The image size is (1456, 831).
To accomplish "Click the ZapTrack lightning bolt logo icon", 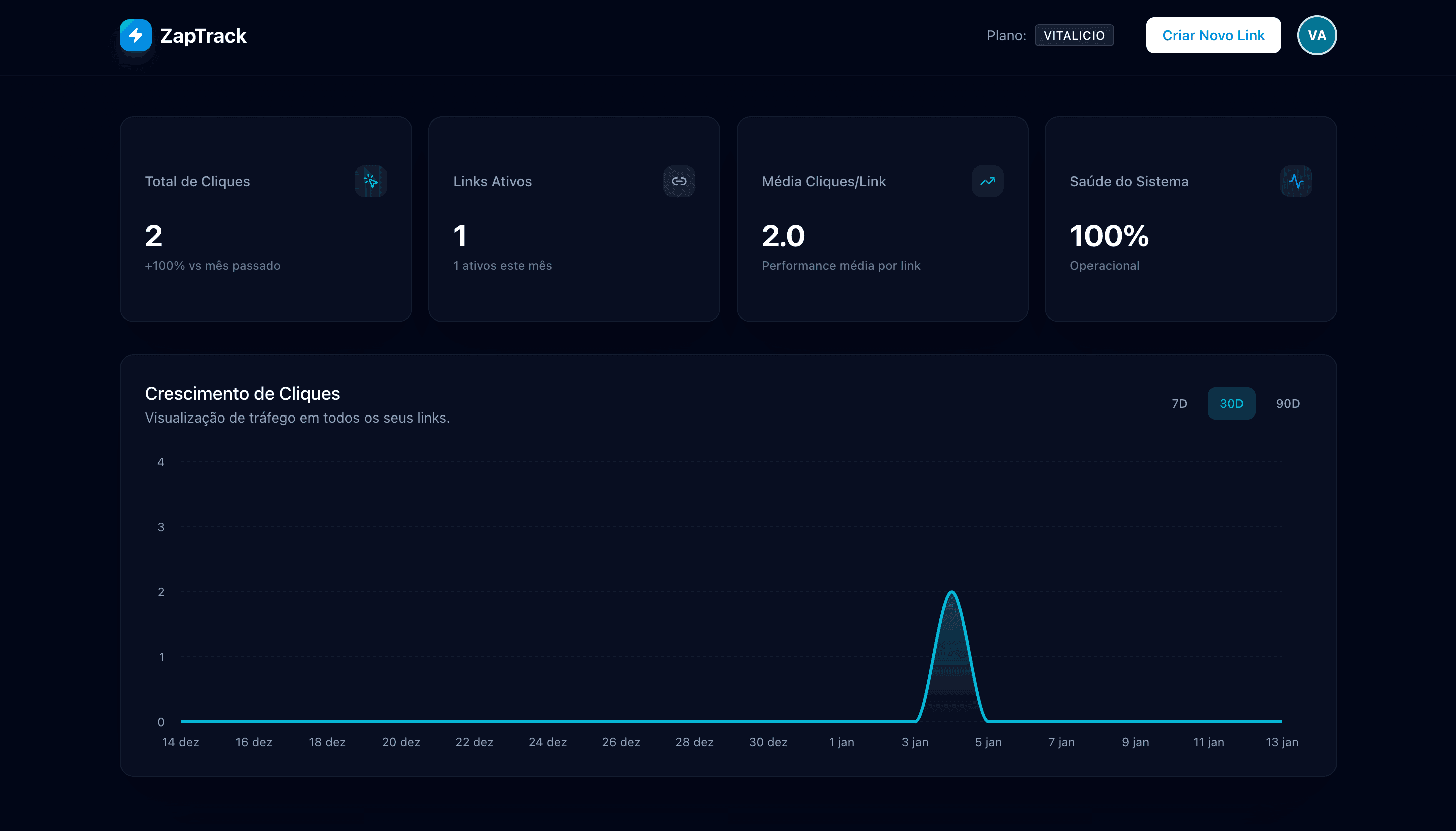I will (x=135, y=35).
